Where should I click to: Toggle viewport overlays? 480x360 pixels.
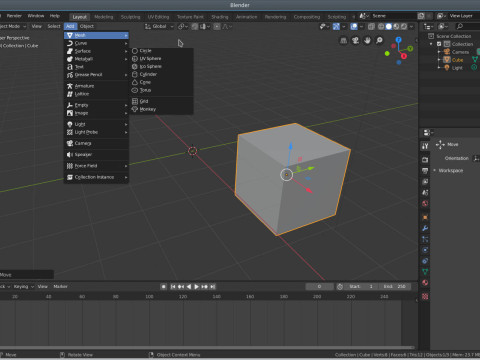pos(354,26)
